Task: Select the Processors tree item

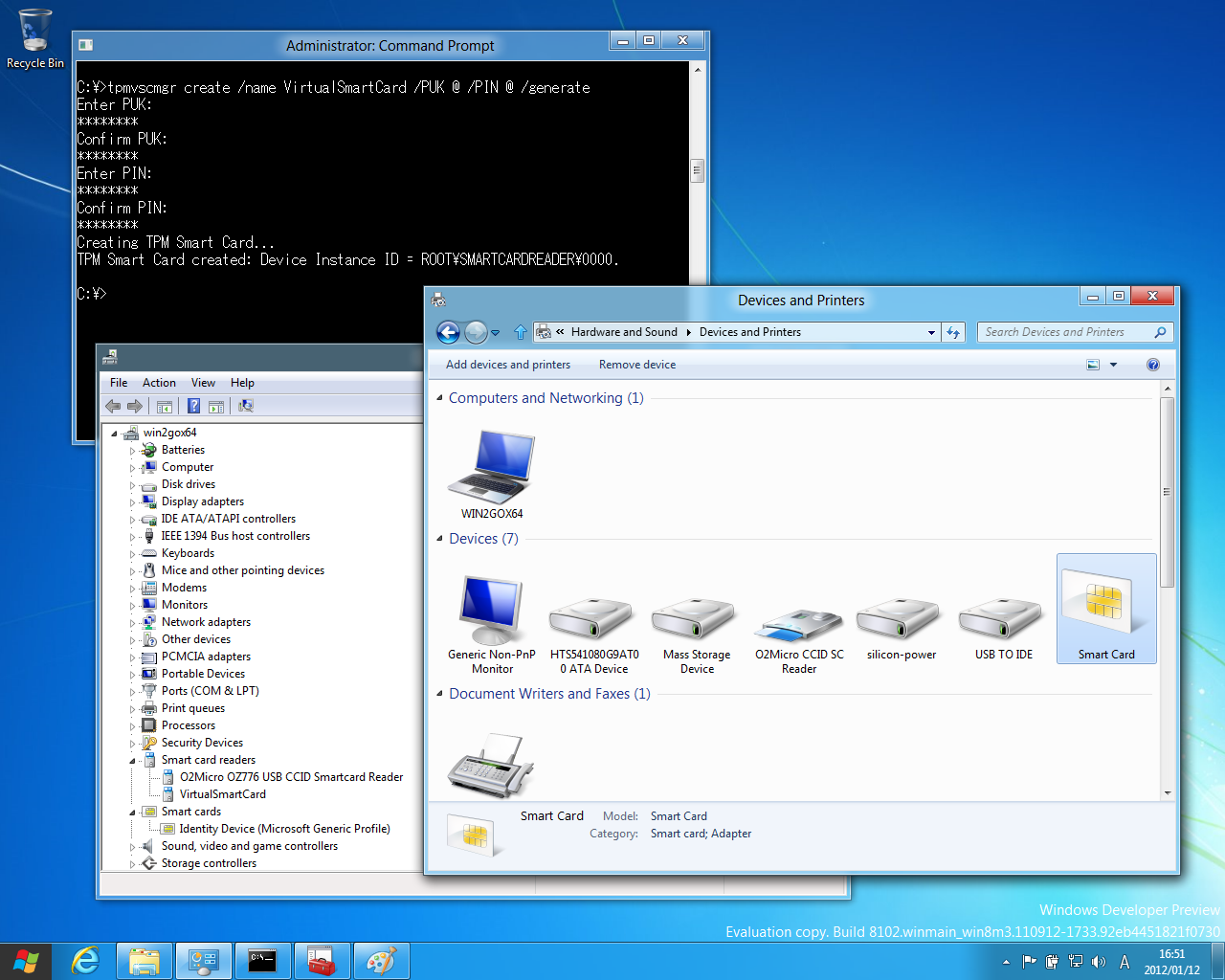Action: pos(188,725)
